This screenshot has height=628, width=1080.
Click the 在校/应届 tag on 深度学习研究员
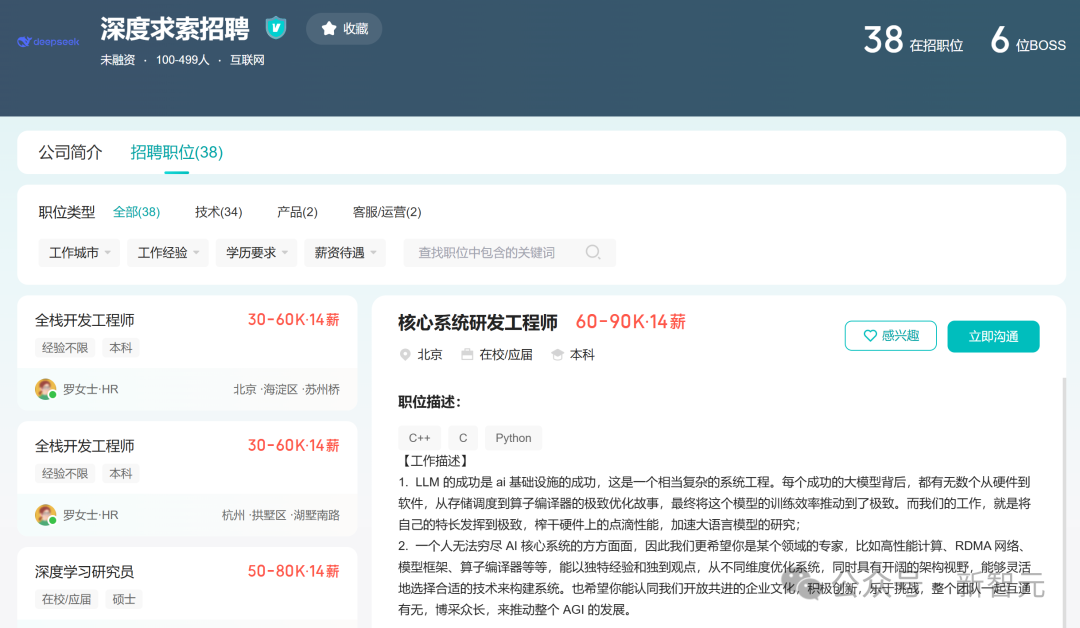pyautogui.click(x=66, y=599)
